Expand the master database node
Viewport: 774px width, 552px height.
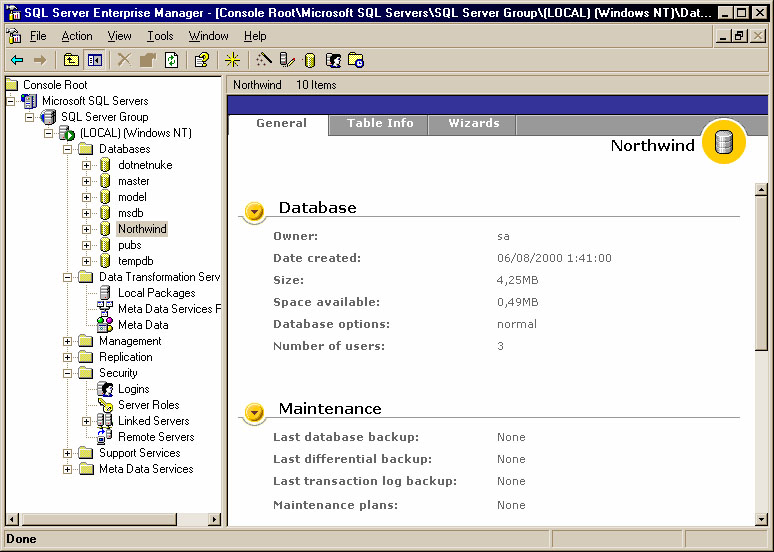point(86,181)
